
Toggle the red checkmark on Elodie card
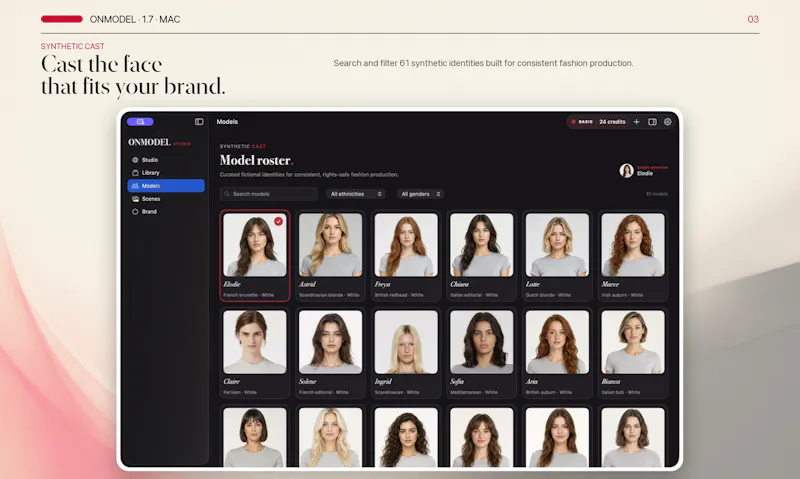point(279,221)
